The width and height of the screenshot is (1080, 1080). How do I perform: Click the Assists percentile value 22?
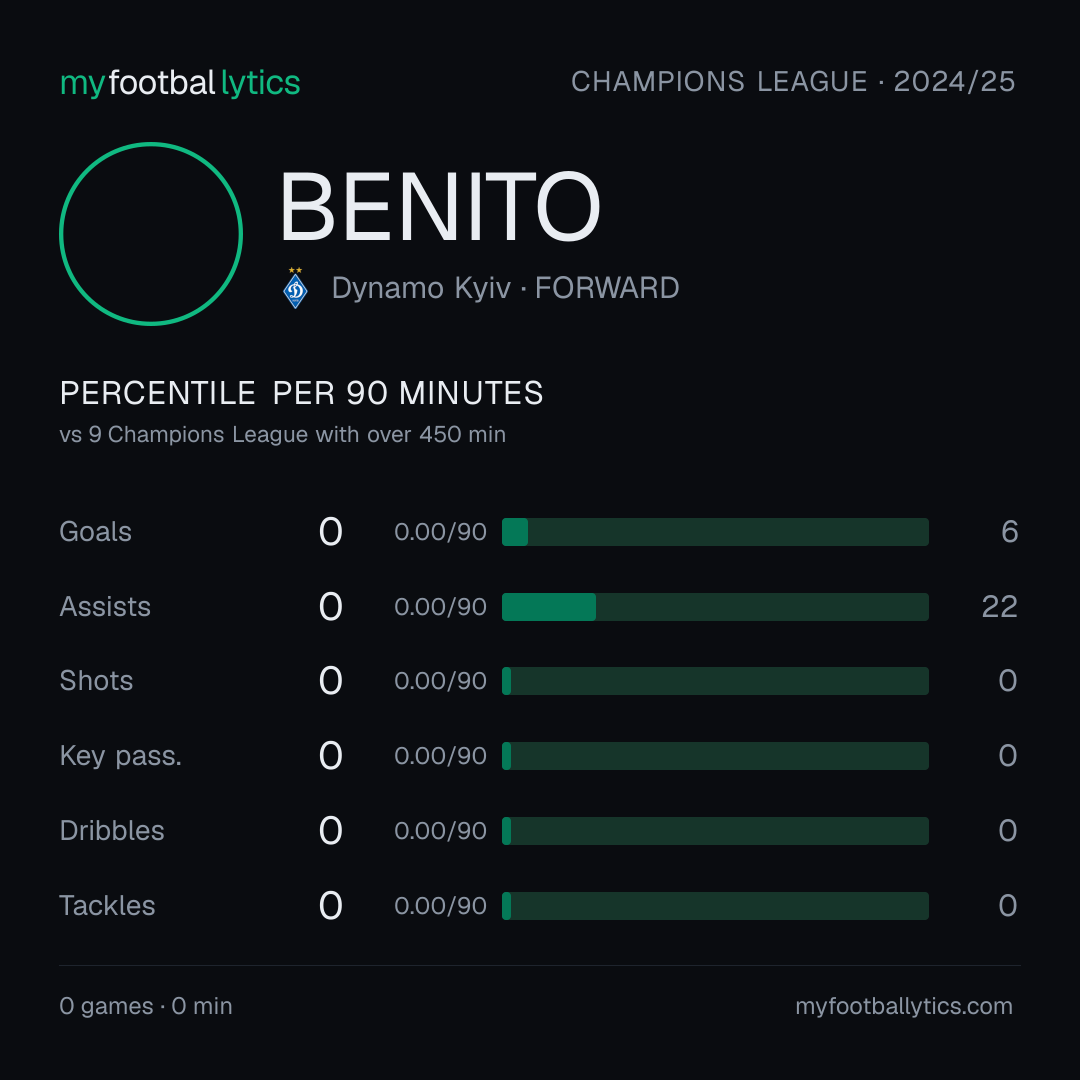(999, 607)
